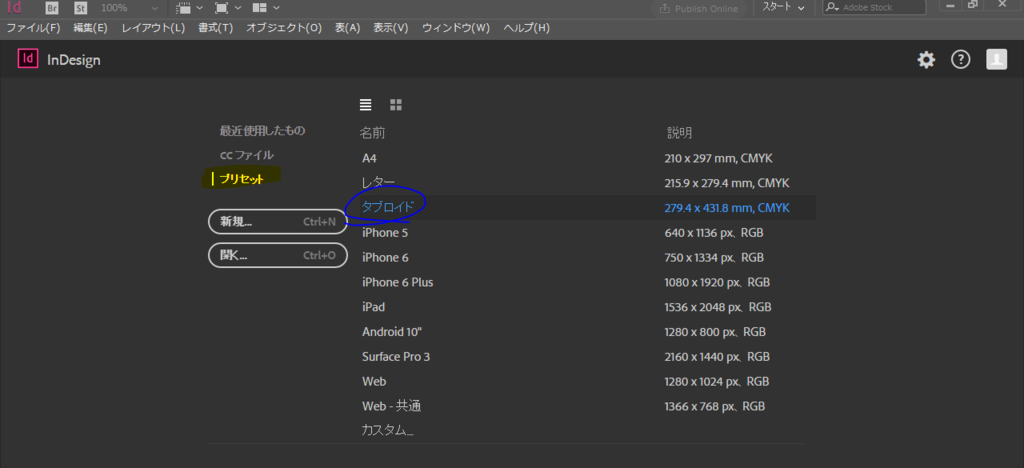Screen dimensions: 1024x468
Task: Switch to grid view icon
Action: click(x=396, y=104)
